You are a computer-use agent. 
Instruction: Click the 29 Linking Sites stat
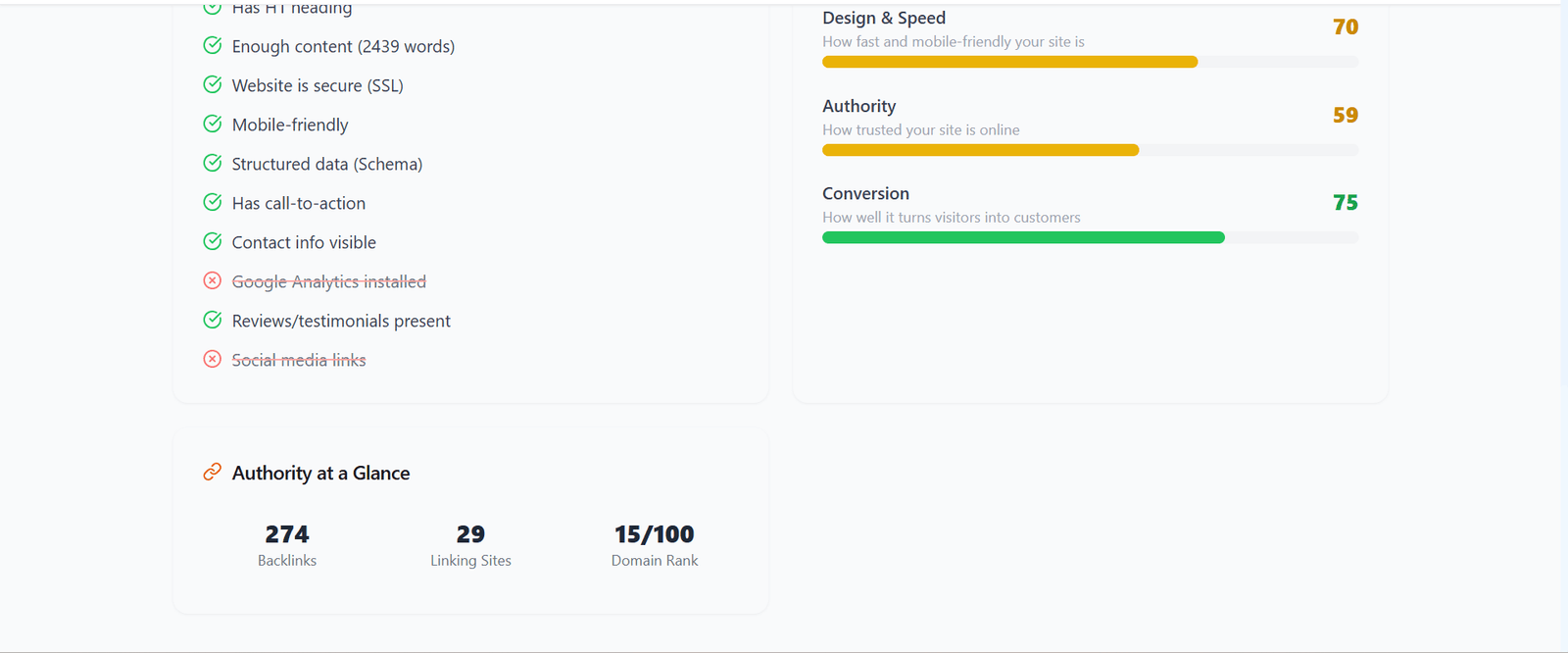pos(470,542)
